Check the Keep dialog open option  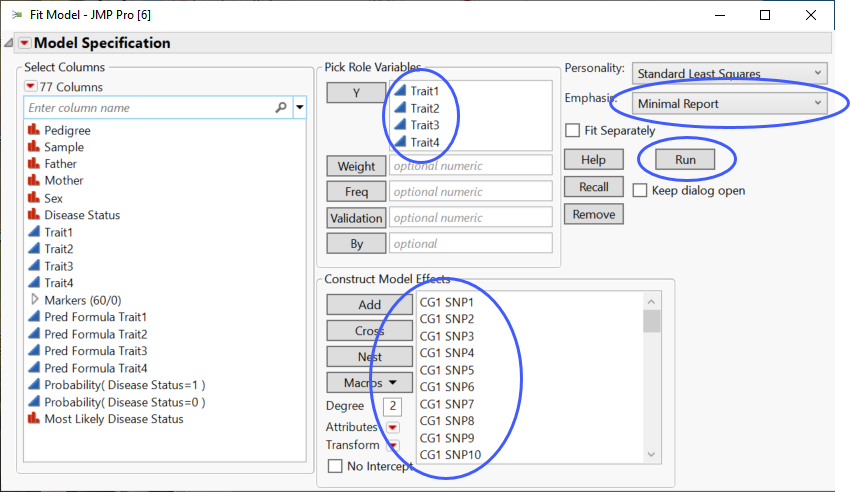pyautogui.click(x=640, y=190)
